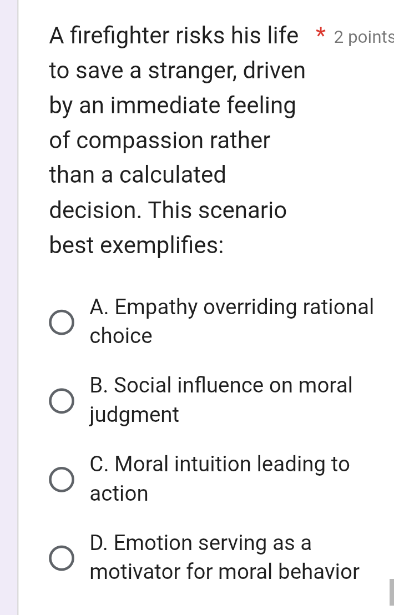Click the text 'D. Emotion serving as a'
This screenshot has width=394, height=615.
point(200,543)
